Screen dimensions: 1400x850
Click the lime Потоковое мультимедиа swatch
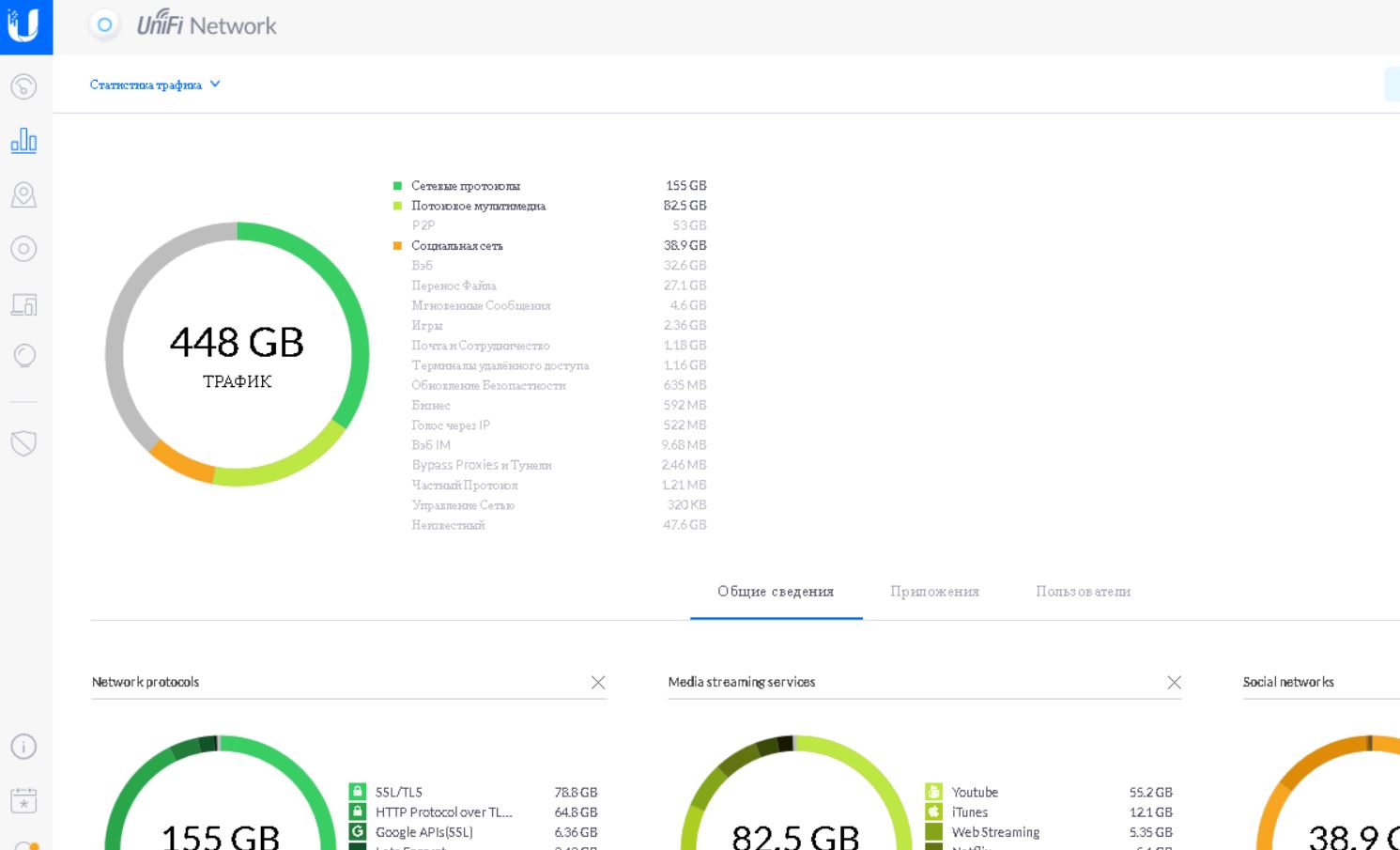[x=397, y=206]
